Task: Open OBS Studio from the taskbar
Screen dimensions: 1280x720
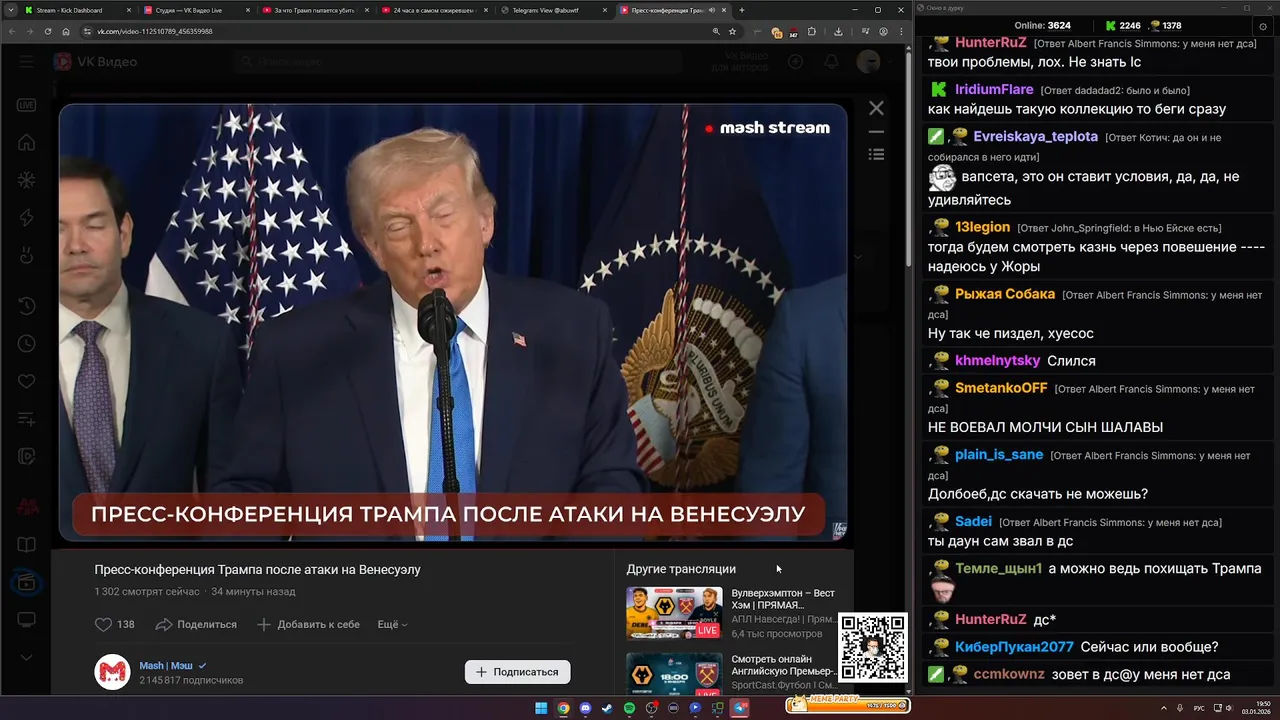Action: click(x=651, y=708)
